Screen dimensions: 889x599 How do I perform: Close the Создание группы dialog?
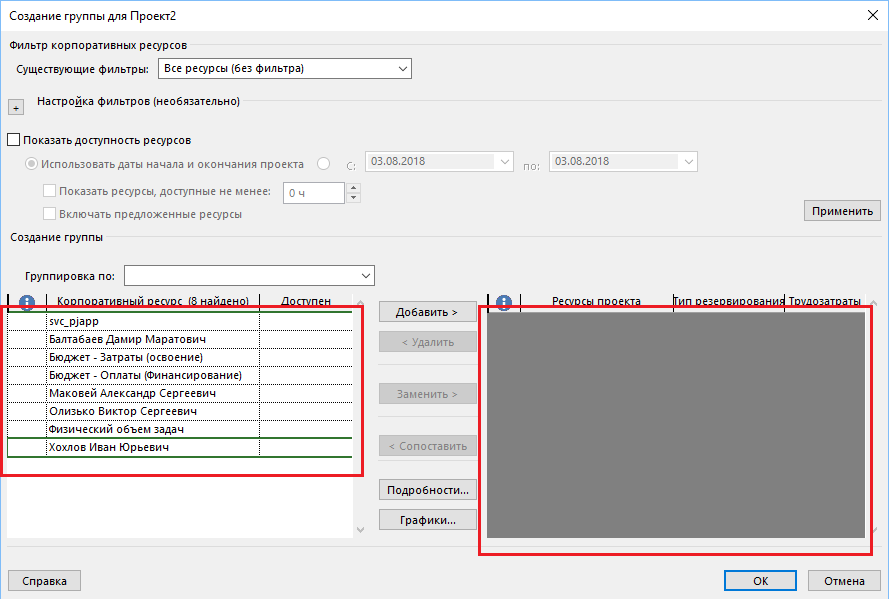click(x=873, y=15)
